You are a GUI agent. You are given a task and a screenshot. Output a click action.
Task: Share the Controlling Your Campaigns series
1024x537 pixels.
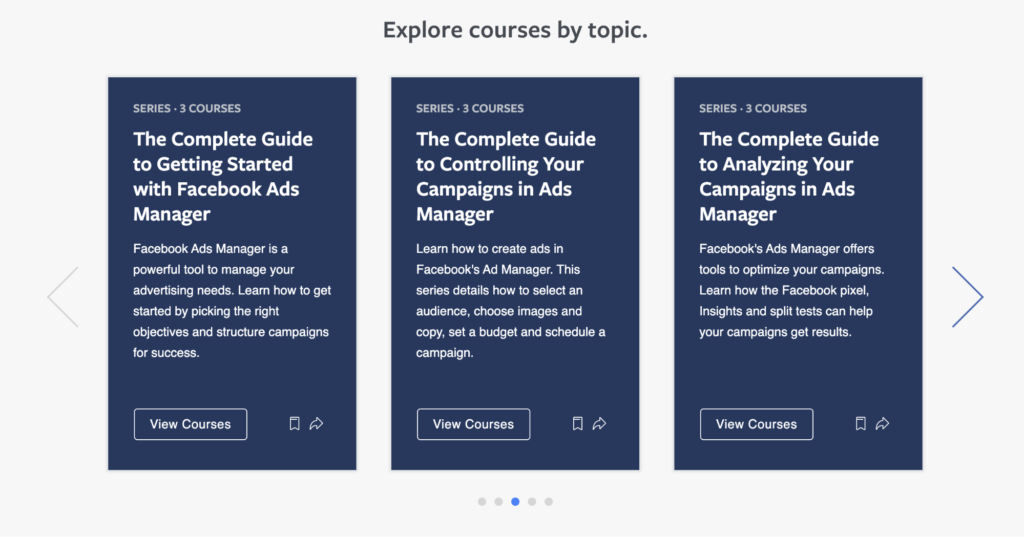click(600, 424)
